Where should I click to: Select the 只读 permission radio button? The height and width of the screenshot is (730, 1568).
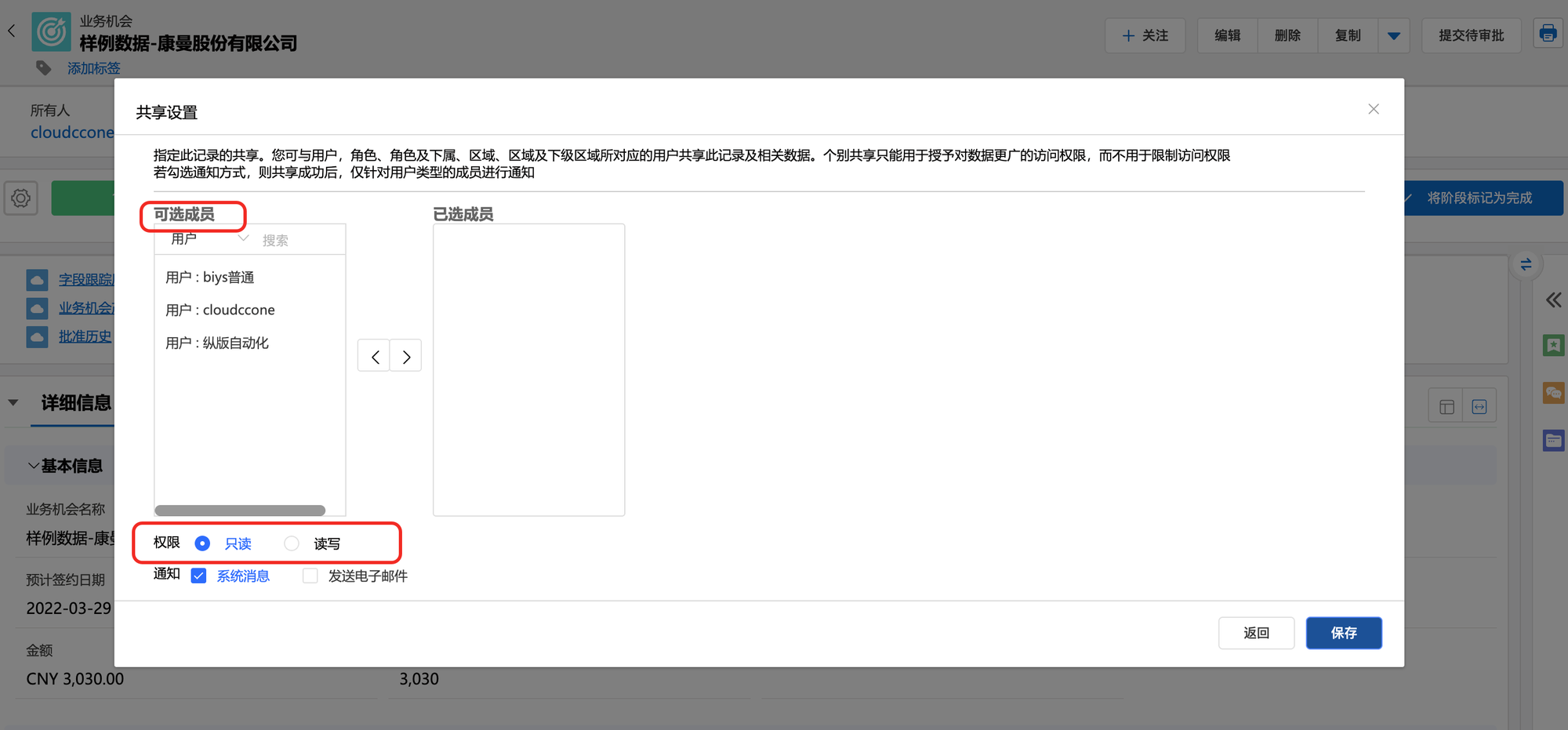click(202, 543)
